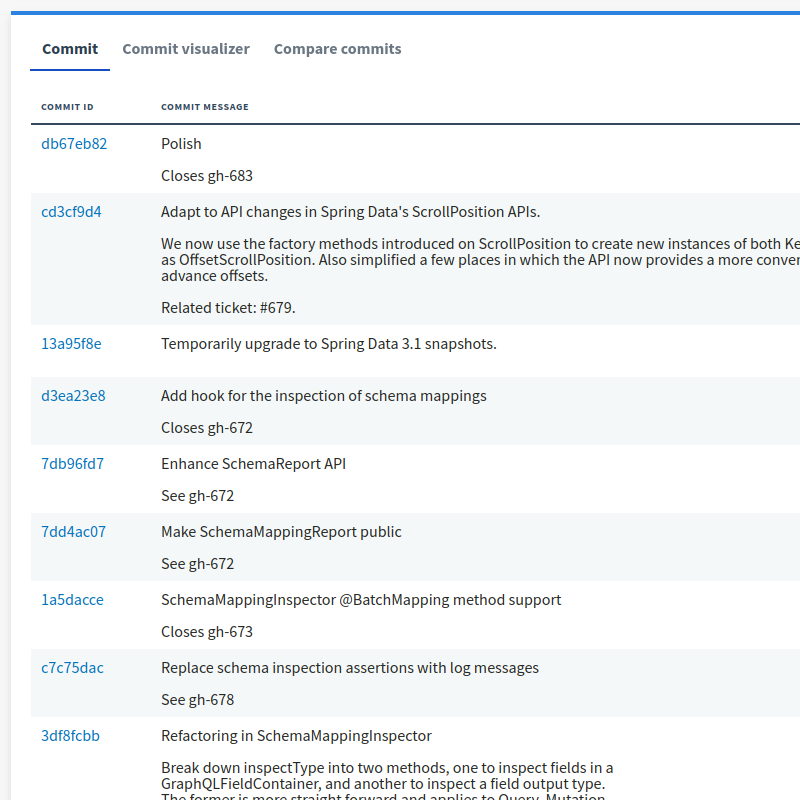Click 'Adapt to API changes in Spring Data's ScrollPosition APIs.'
800x800 pixels.
(351, 212)
